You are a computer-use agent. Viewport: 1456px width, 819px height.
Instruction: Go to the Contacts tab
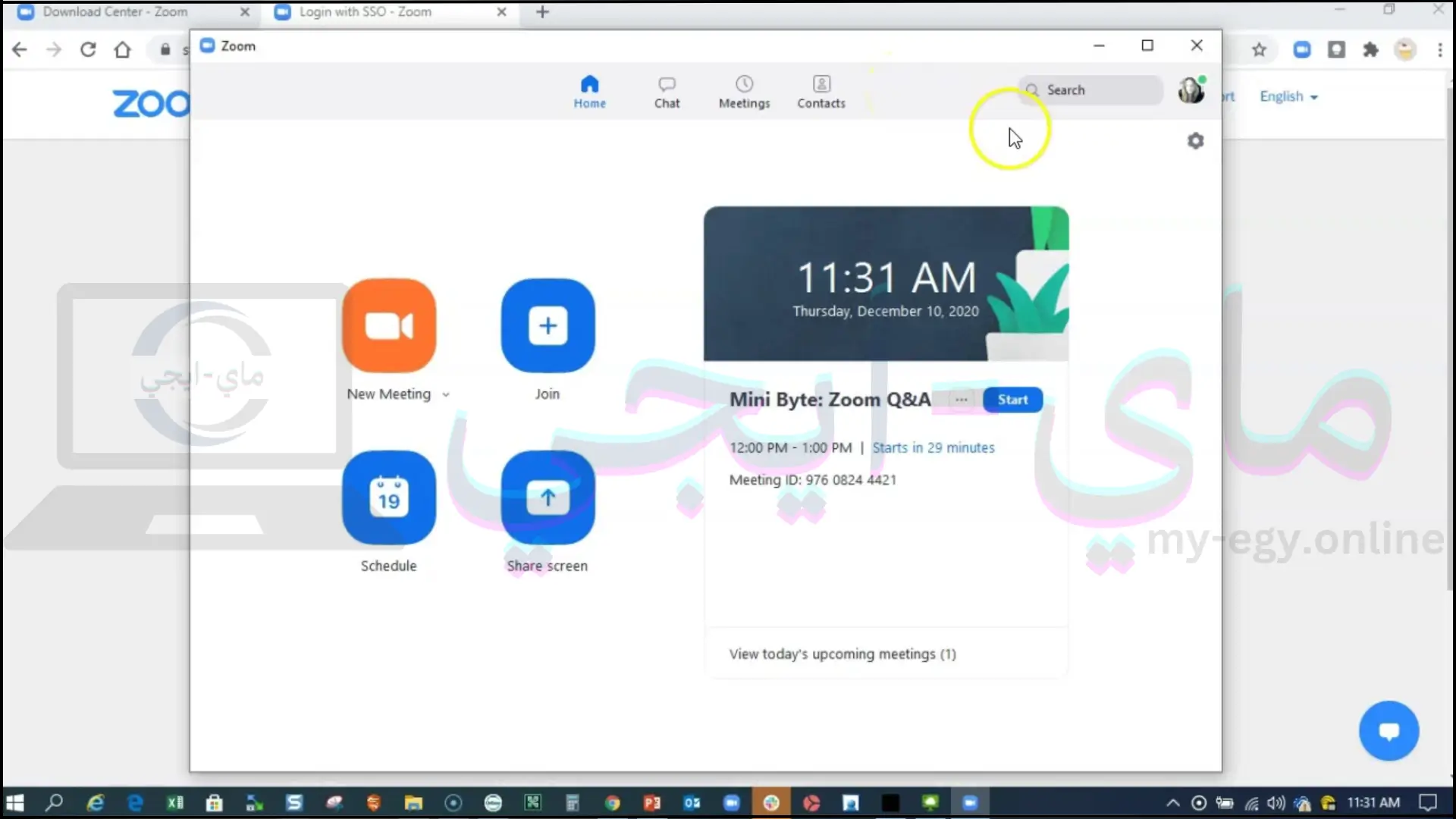[x=821, y=92]
